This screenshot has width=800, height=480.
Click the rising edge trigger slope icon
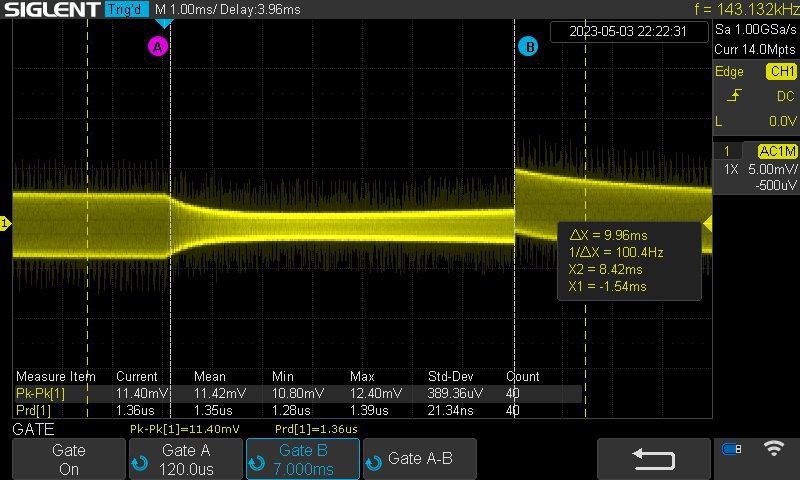point(734,96)
